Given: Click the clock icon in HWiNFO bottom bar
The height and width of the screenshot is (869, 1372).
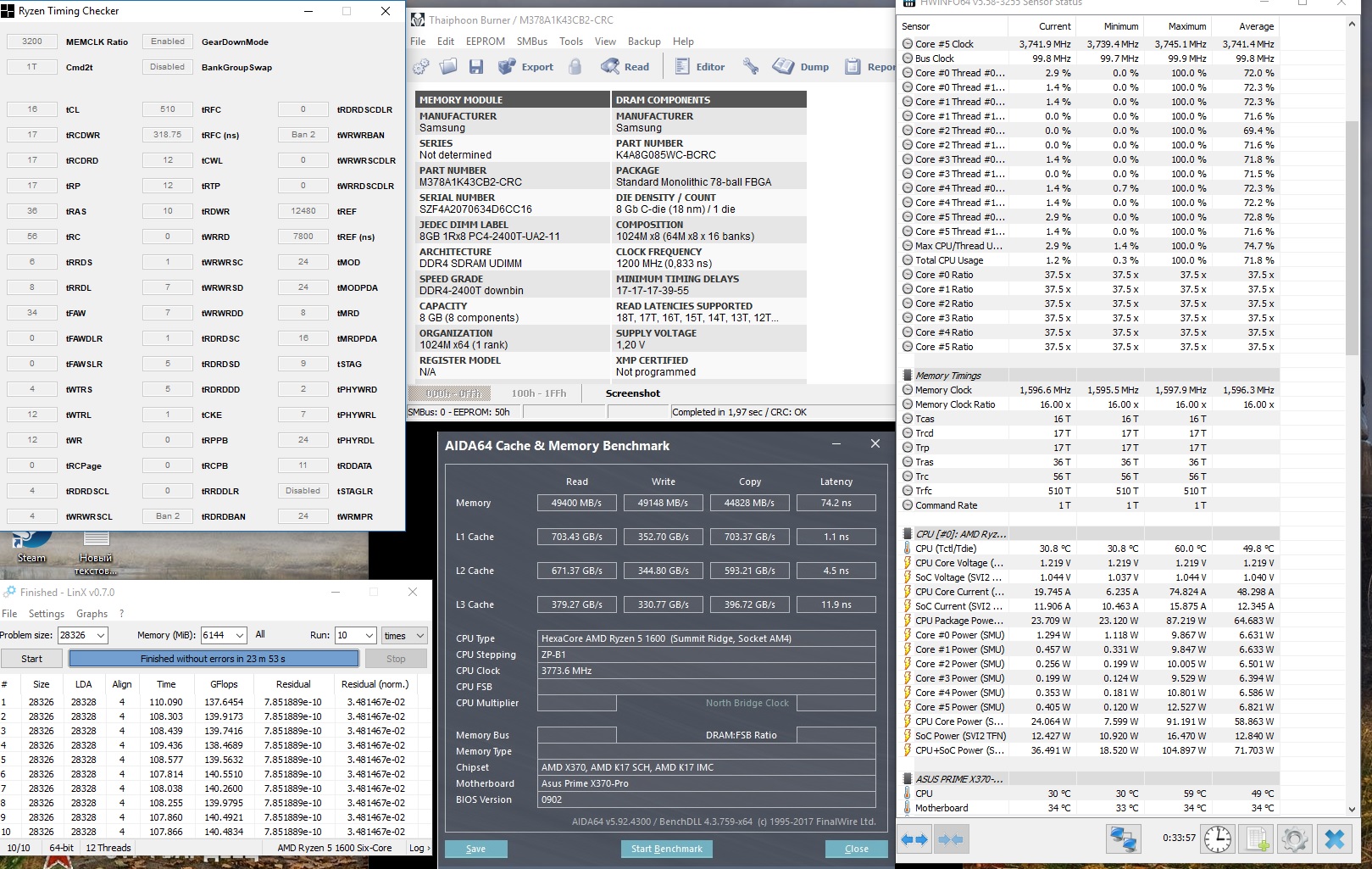Looking at the screenshot, I should tap(1218, 839).
